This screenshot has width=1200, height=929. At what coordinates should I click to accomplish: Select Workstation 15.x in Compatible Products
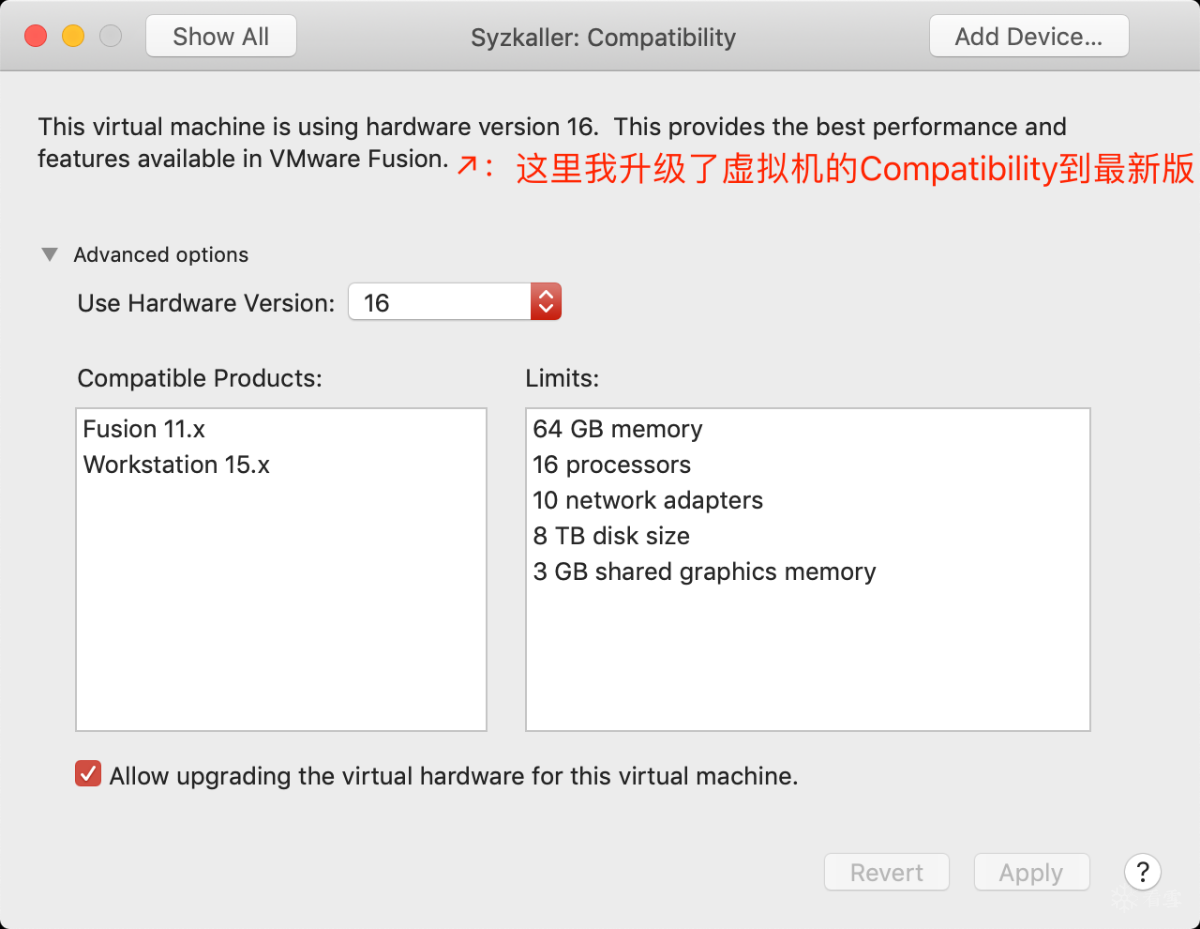(176, 465)
